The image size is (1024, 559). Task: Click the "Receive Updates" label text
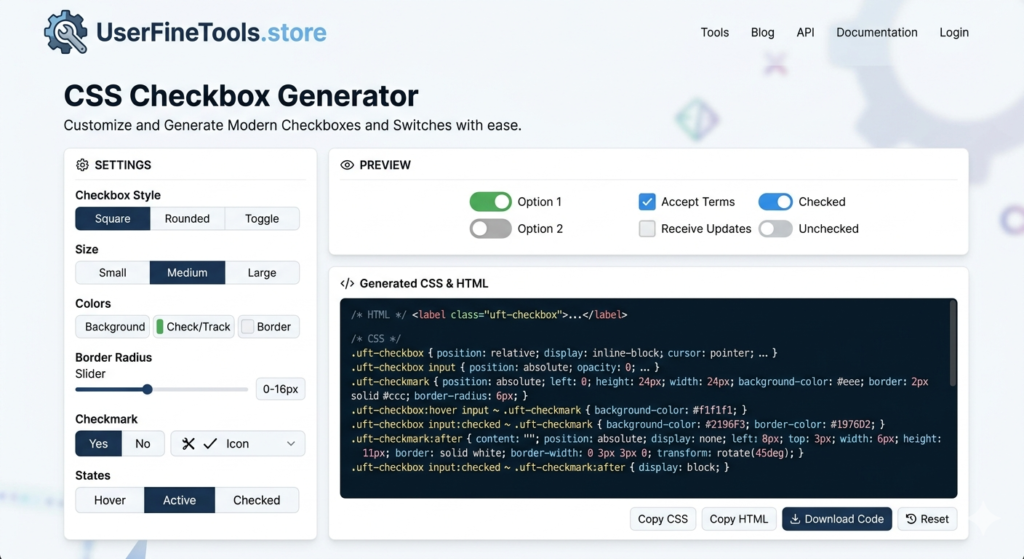click(x=706, y=229)
